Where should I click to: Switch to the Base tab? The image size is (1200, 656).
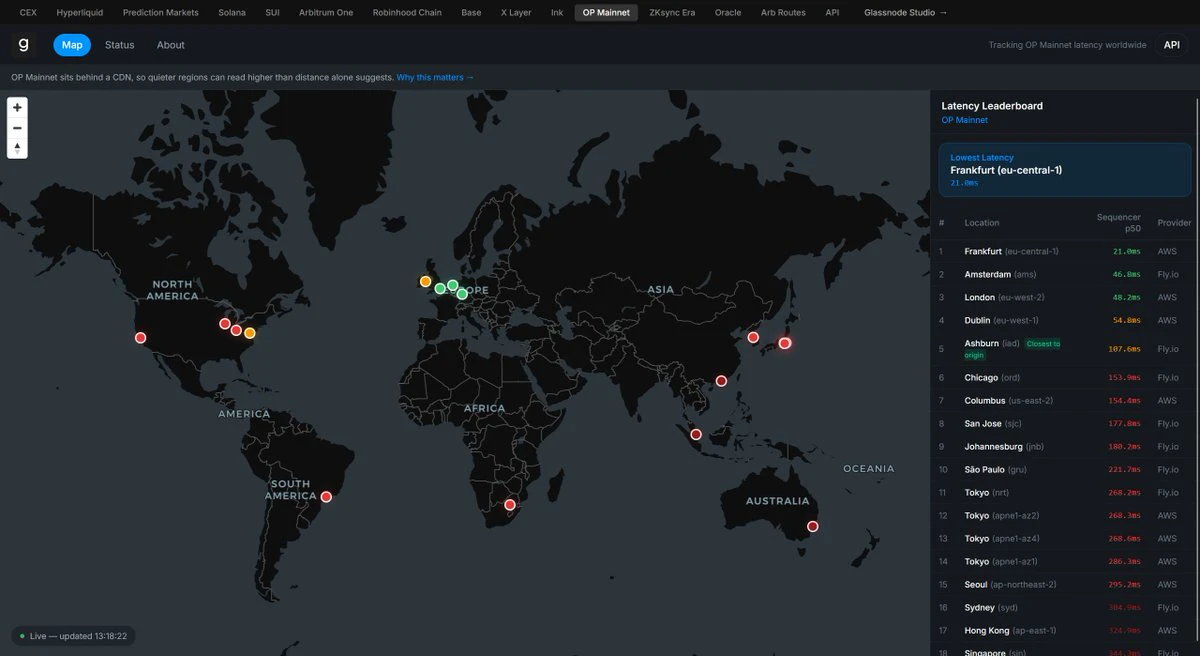pos(471,13)
